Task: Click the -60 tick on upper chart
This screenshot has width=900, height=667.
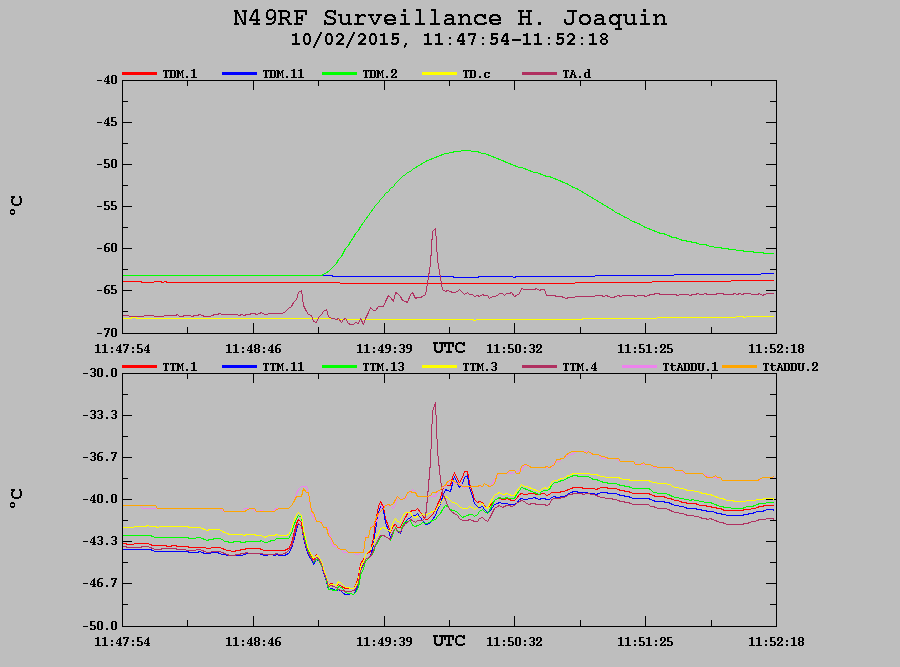Action: [x=106, y=249]
